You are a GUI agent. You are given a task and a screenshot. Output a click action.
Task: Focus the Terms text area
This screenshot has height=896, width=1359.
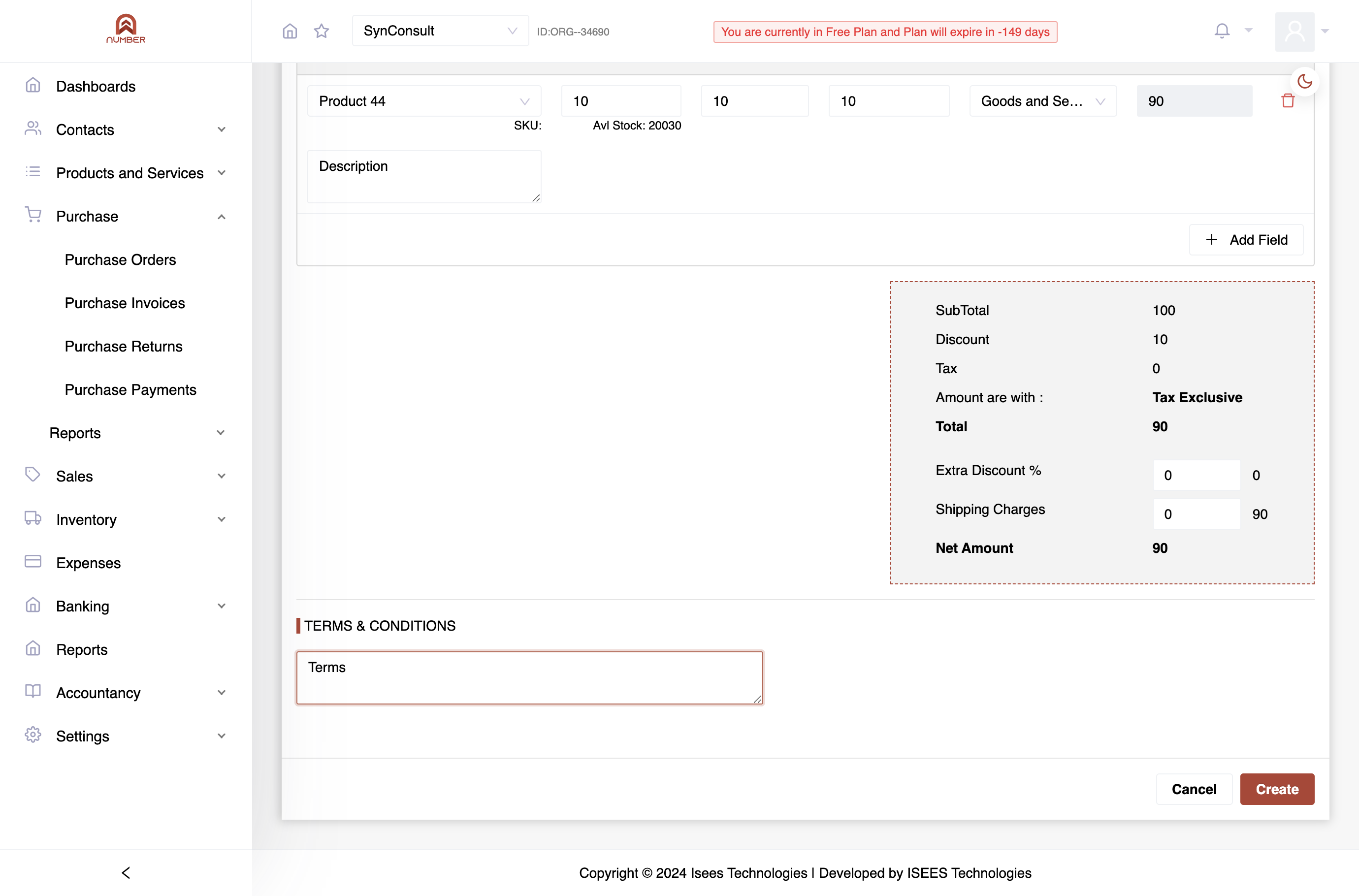click(530, 678)
